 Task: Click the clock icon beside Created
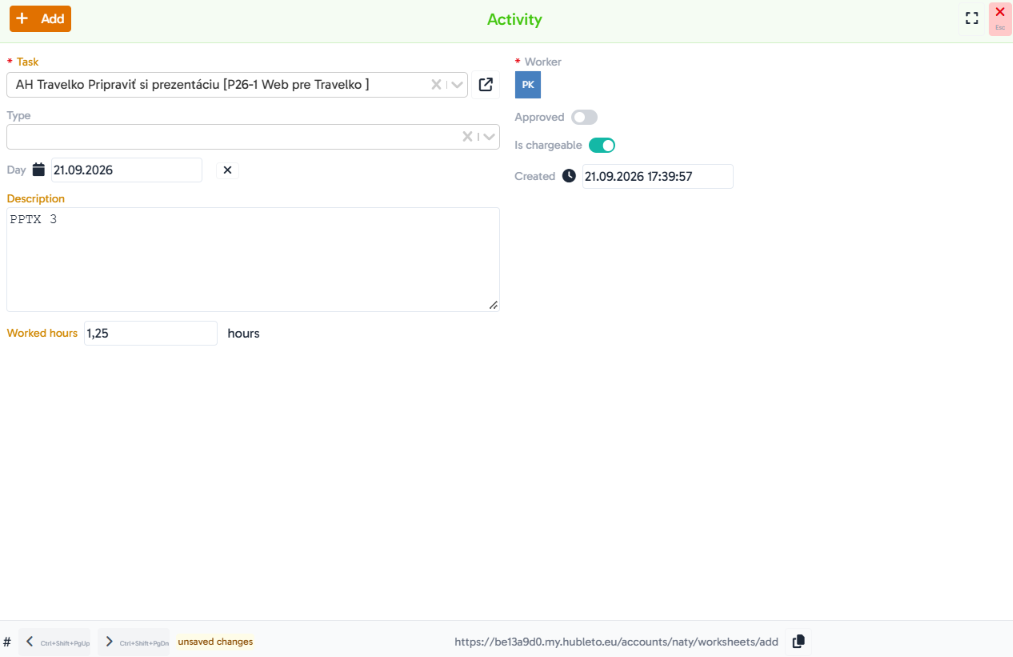(x=569, y=176)
